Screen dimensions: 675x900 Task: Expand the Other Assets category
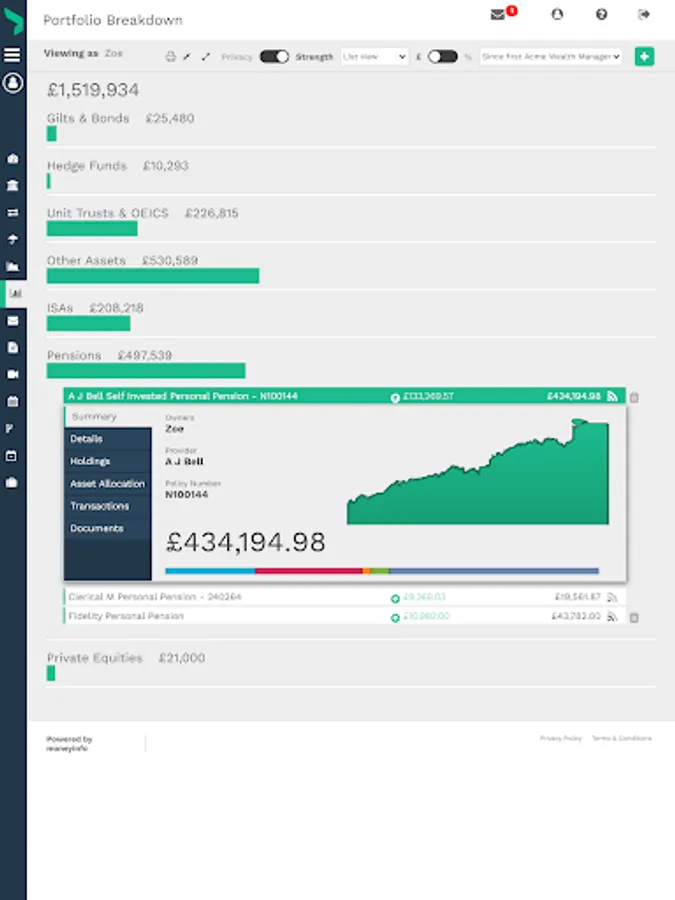click(86, 261)
